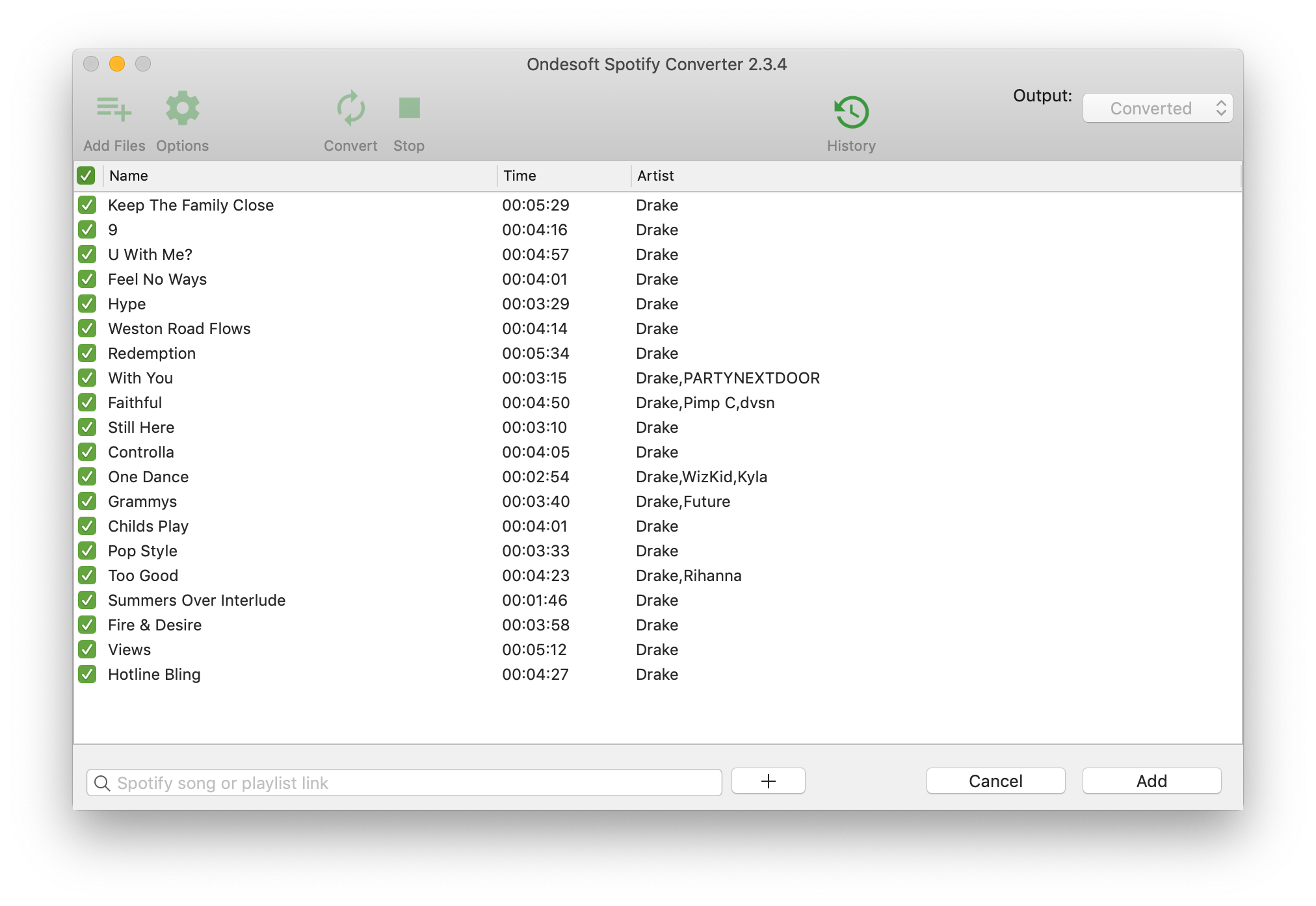Click the 00:02:54 time cell
Image resolution: width=1316 pixels, height=906 pixels.
click(x=535, y=477)
